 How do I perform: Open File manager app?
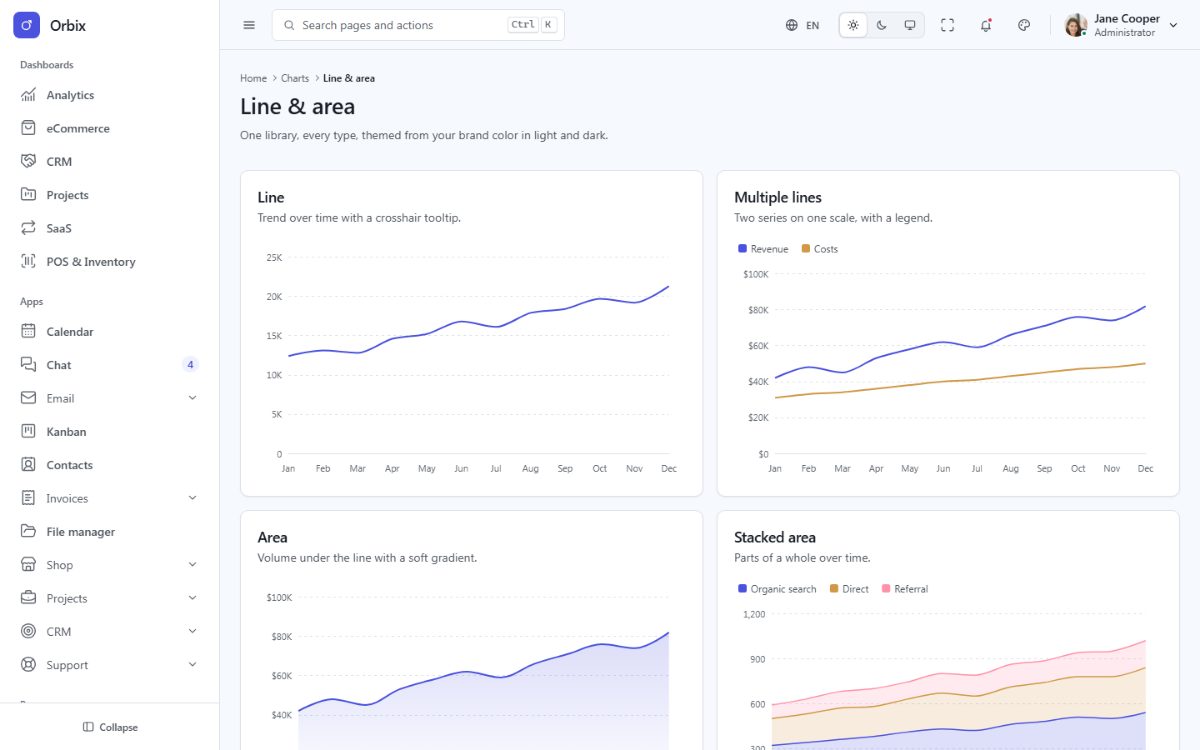[x=109, y=531]
